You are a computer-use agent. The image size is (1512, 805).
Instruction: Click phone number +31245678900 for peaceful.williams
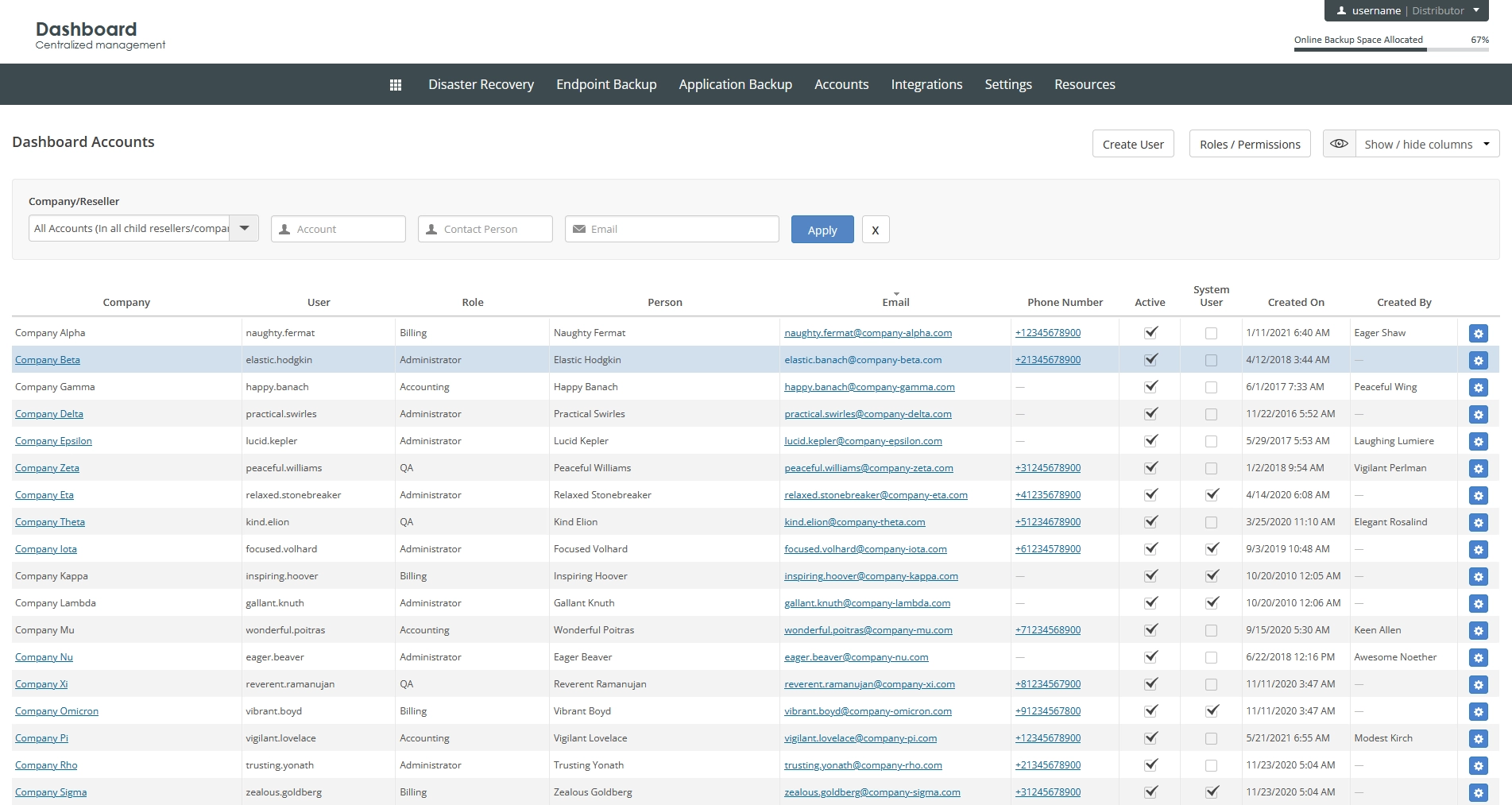click(1048, 468)
